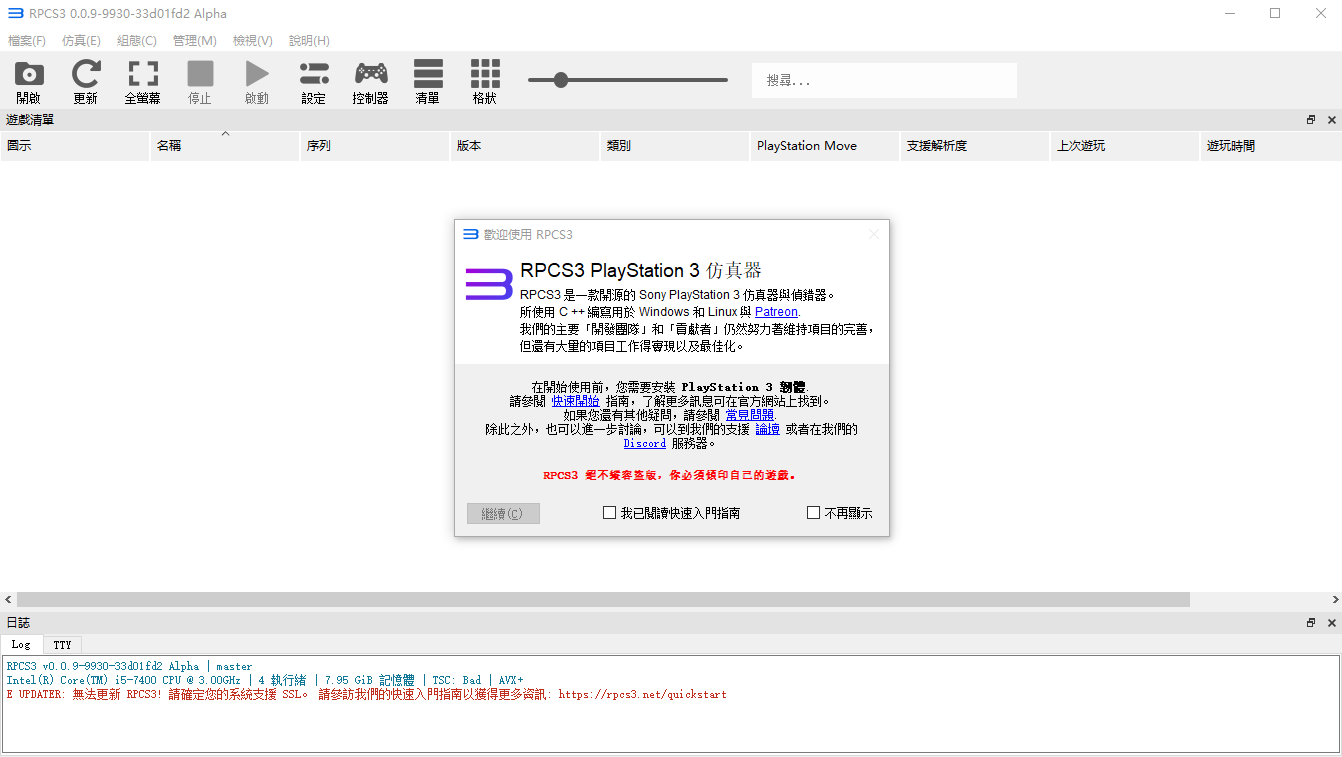The width and height of the screenshot is (1342, 757).
Task: Sort by the 序列 column header
Action: 375,146
